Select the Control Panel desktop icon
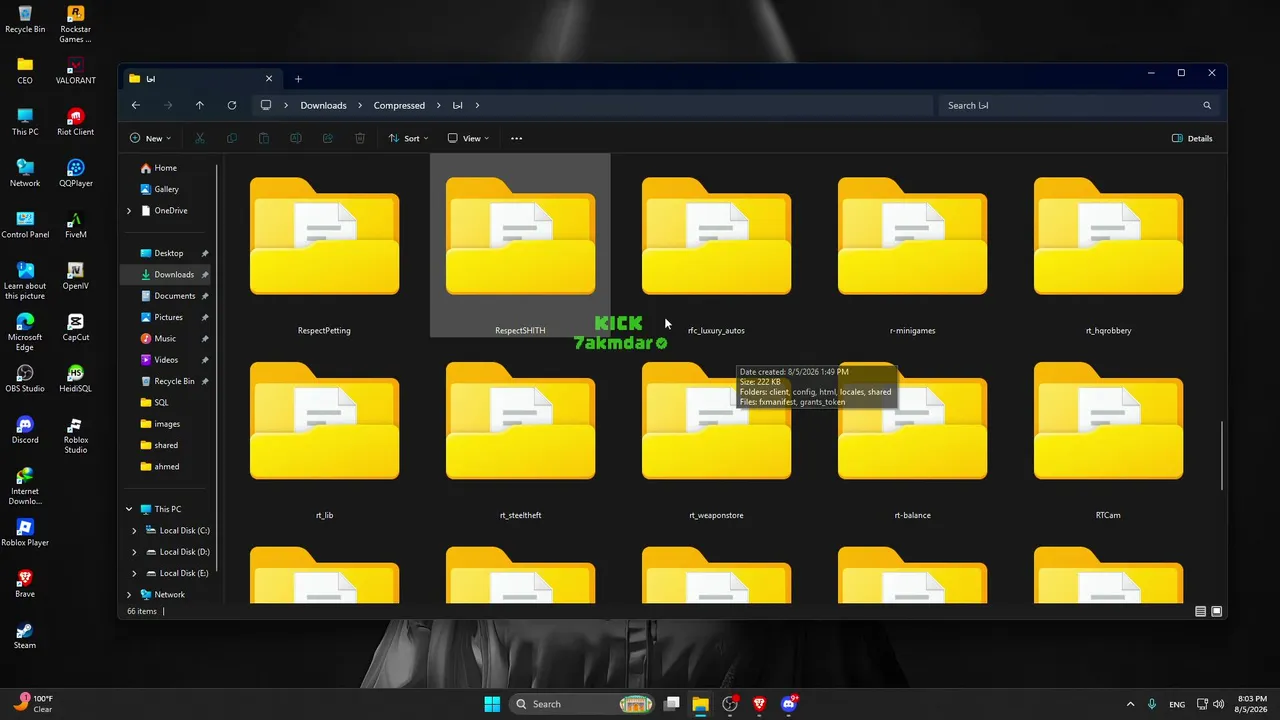The width and height of the screenshot is (1280, 720). pyautogui.click(x=25, y=225)
